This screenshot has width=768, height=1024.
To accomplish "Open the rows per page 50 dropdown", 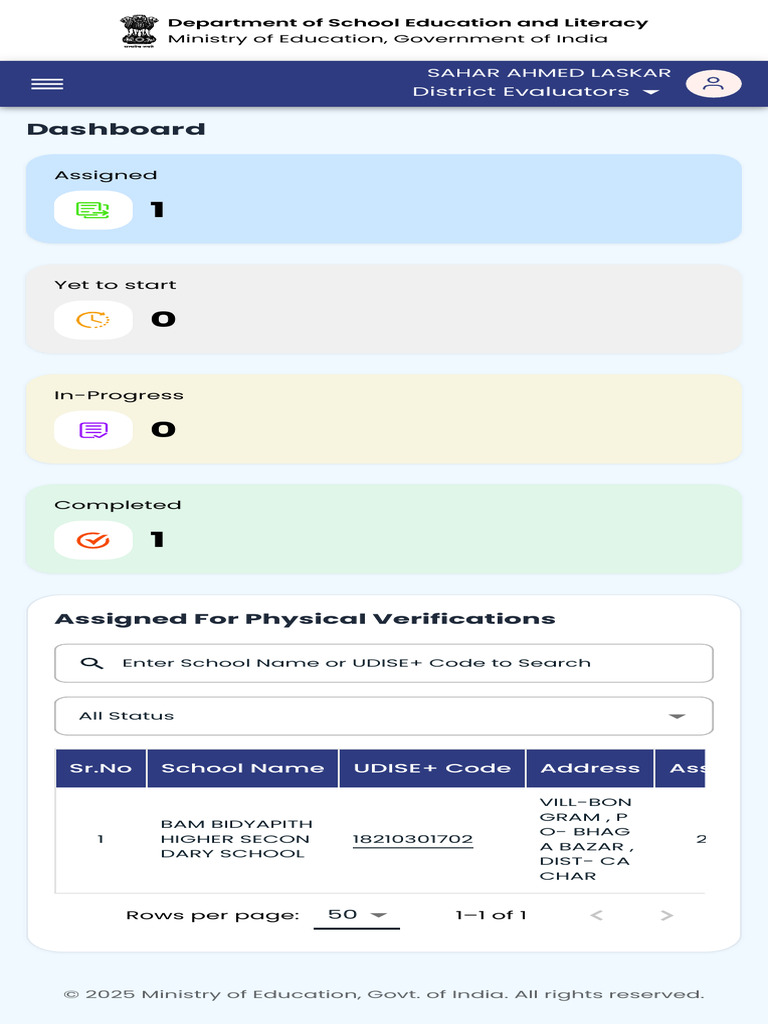I will [x=357, y=915].
